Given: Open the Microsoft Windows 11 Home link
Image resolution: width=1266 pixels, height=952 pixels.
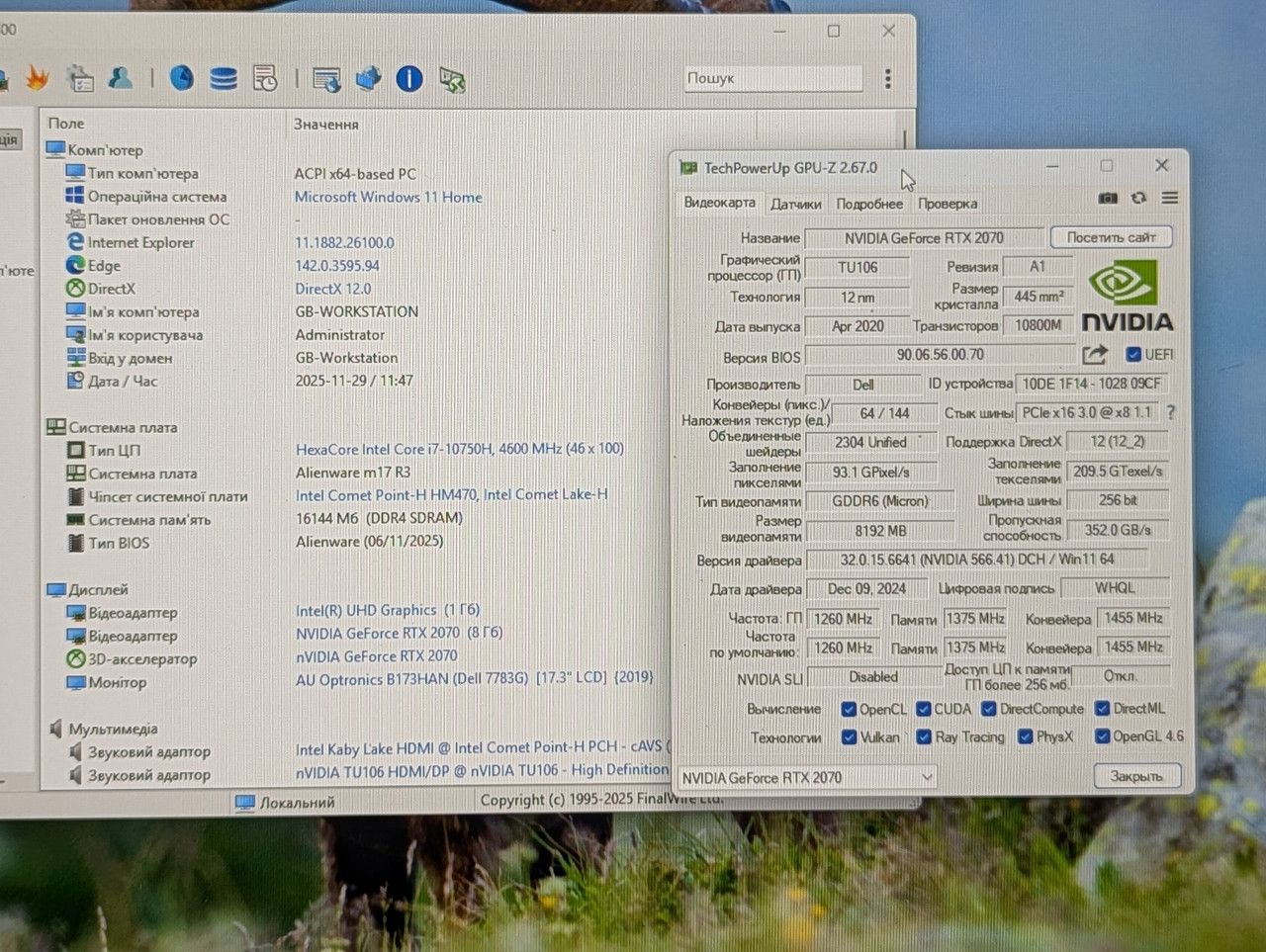Looking at the screenshot, I should (x=389, y=197).
